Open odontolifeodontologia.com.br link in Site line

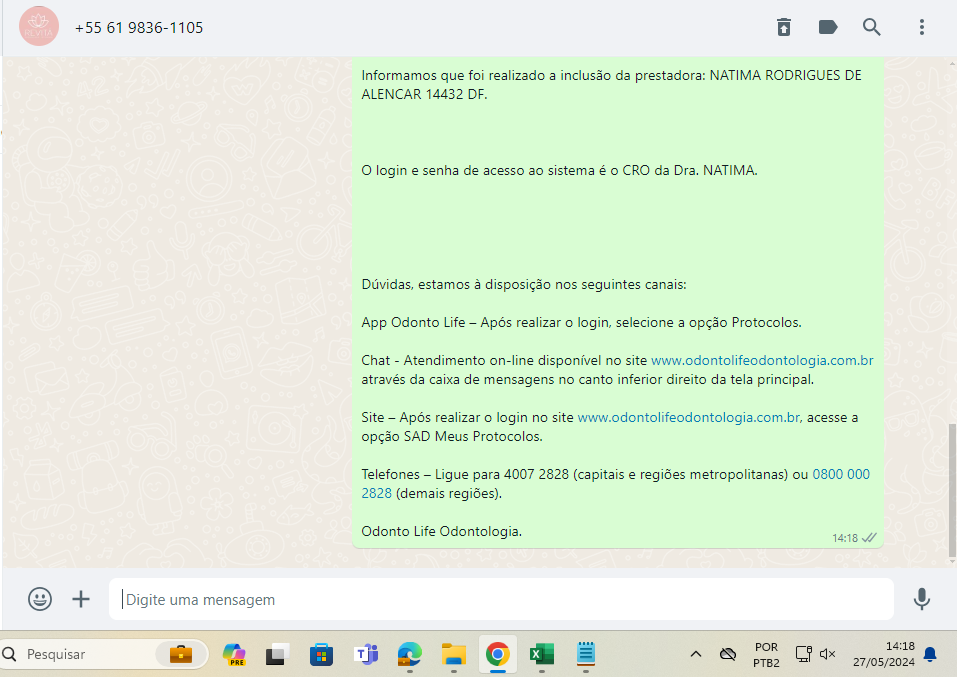tap(689, 418)
